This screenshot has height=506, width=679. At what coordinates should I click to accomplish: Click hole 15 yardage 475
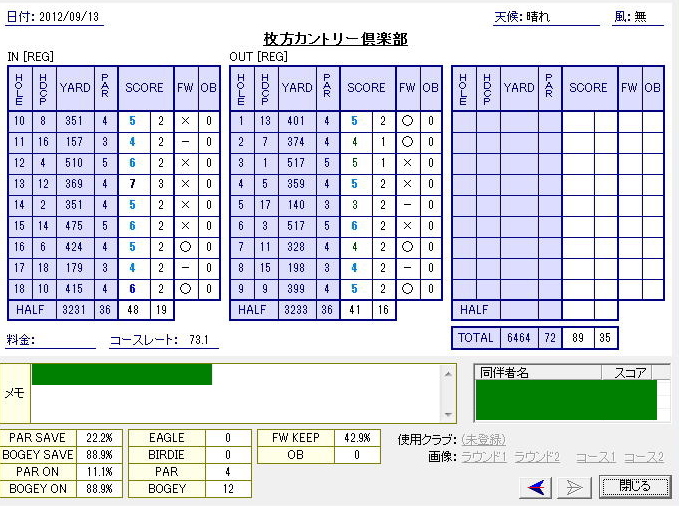pos(74,226)
